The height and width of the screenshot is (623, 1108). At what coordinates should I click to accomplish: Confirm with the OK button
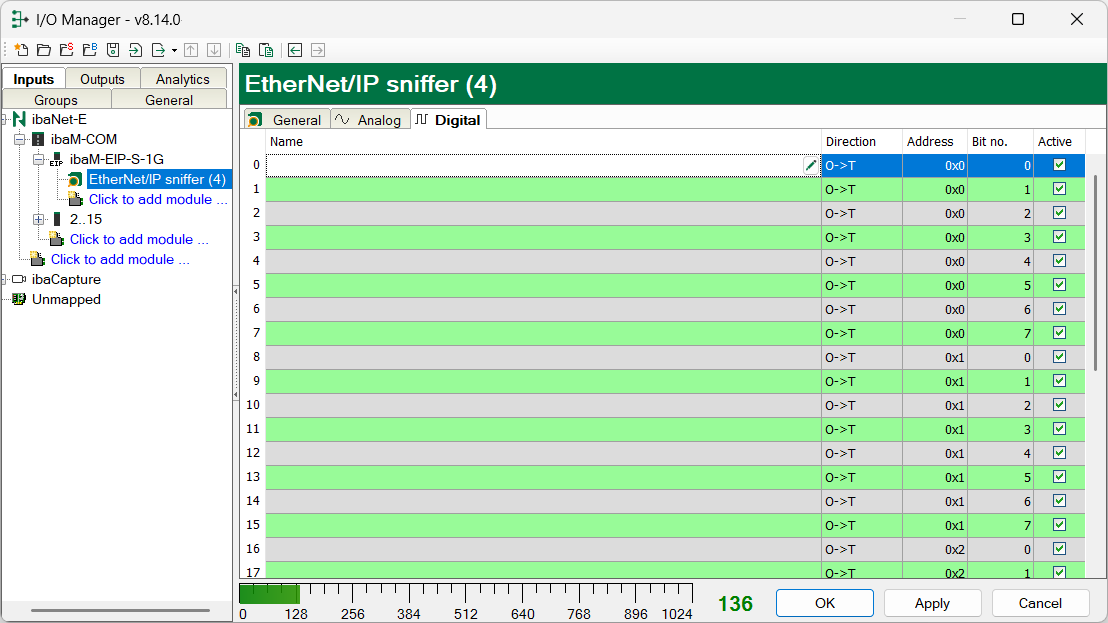click(825, 603)
